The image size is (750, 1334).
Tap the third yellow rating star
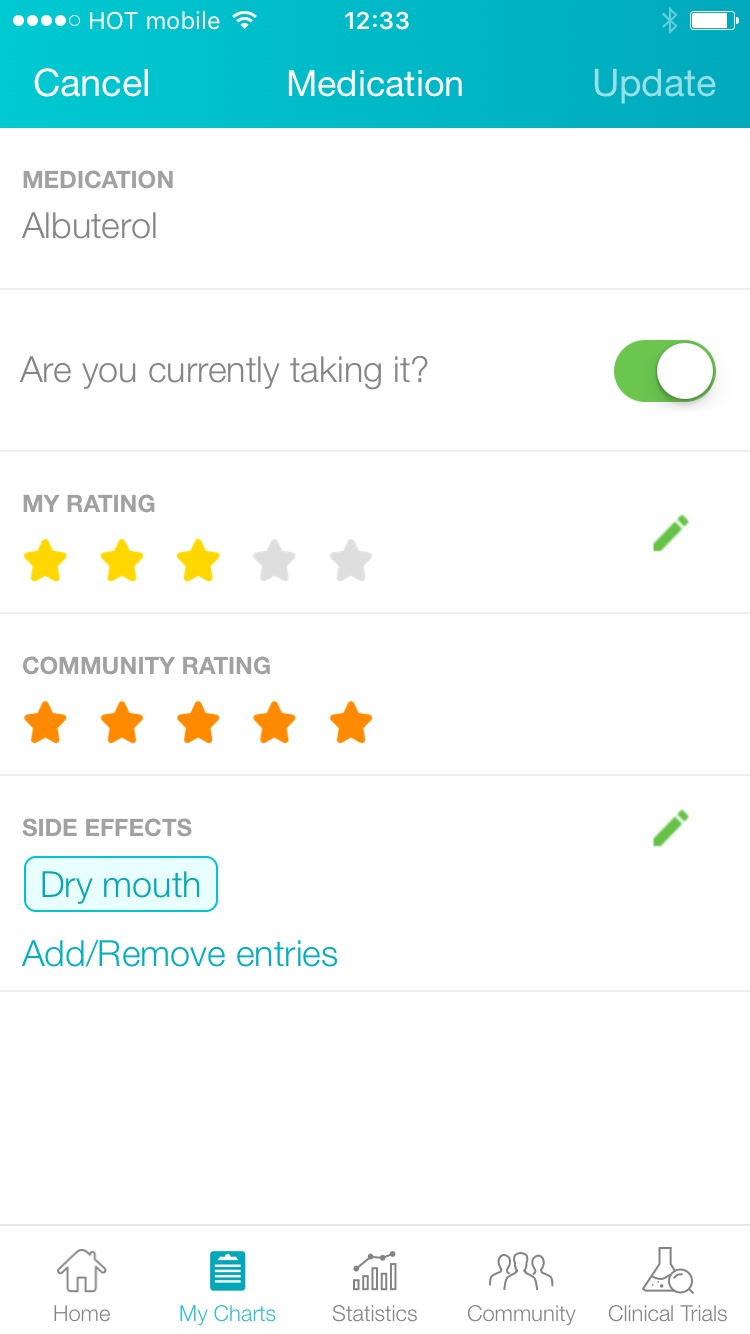click(198, 561)
